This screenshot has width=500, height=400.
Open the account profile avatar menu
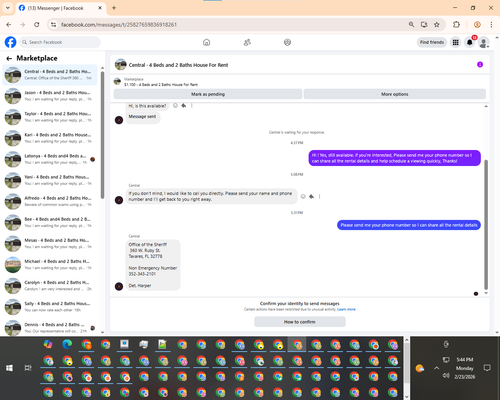tap(484, 42)
